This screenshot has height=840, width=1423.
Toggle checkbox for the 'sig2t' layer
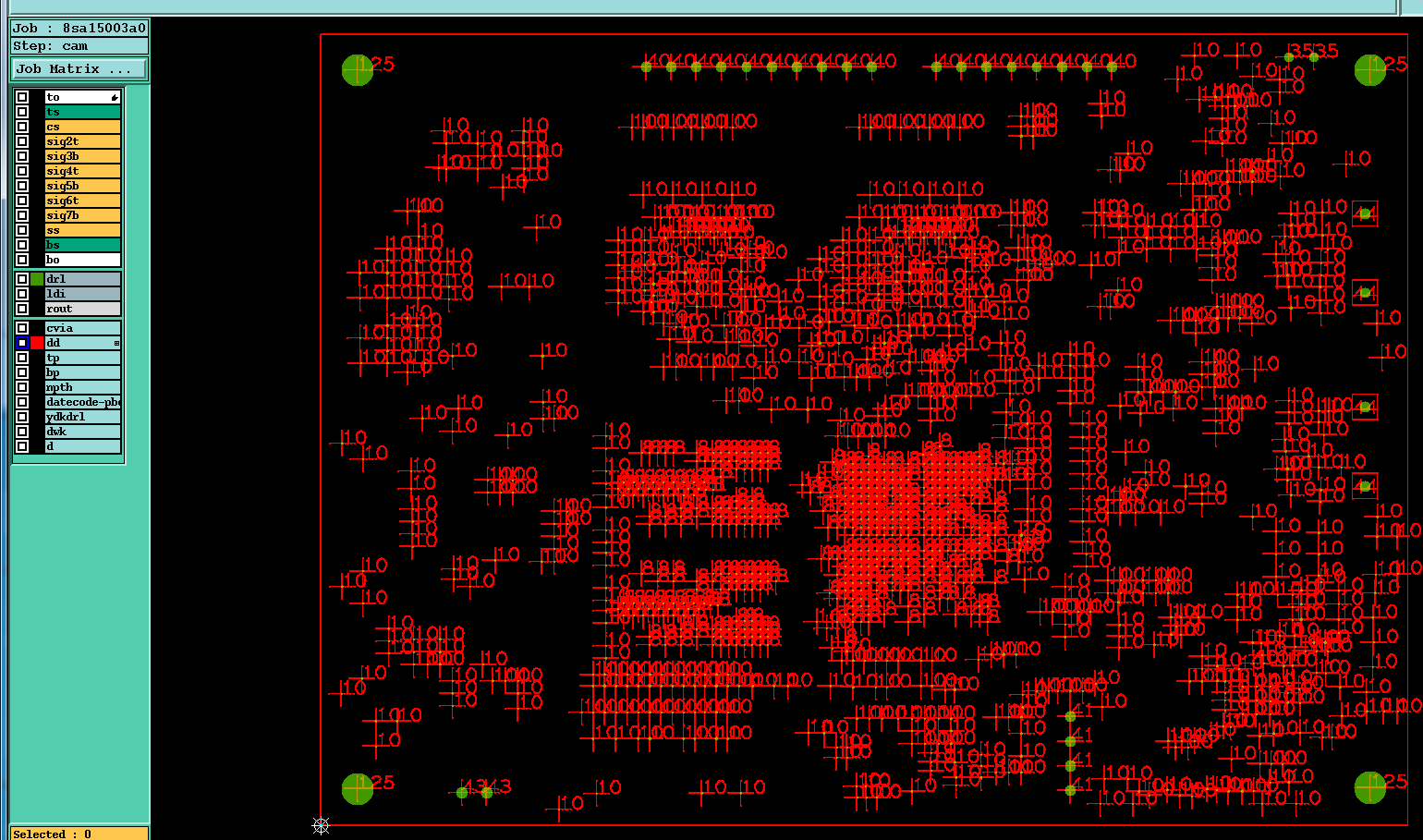point(22,141)
